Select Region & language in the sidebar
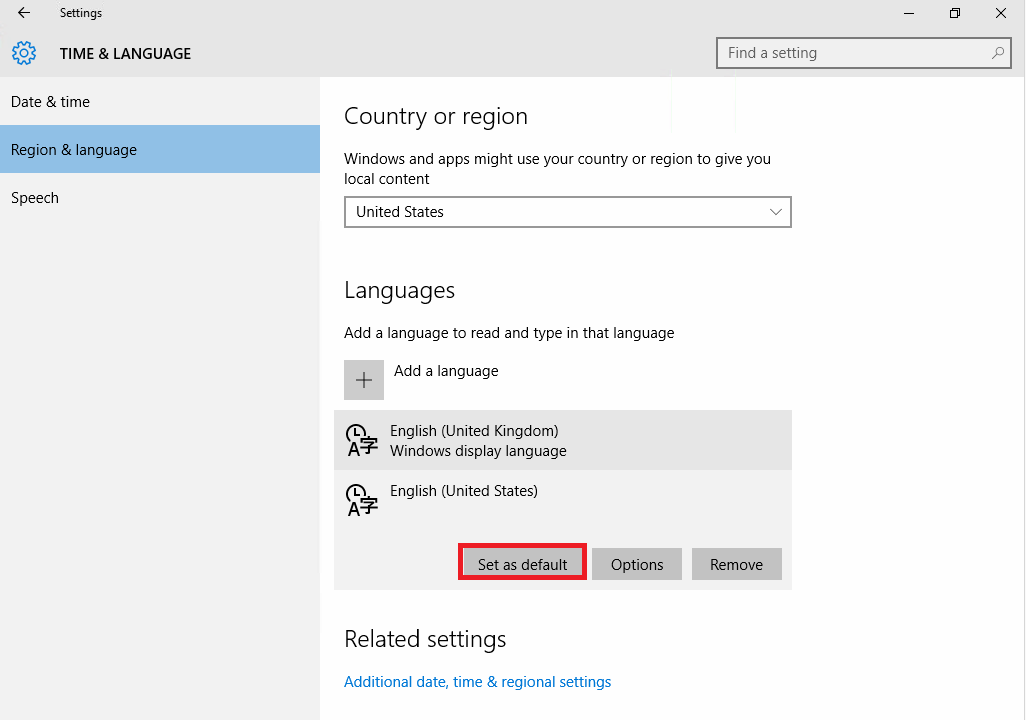This screenshot has width=1026, height=720. click(160, 149)
